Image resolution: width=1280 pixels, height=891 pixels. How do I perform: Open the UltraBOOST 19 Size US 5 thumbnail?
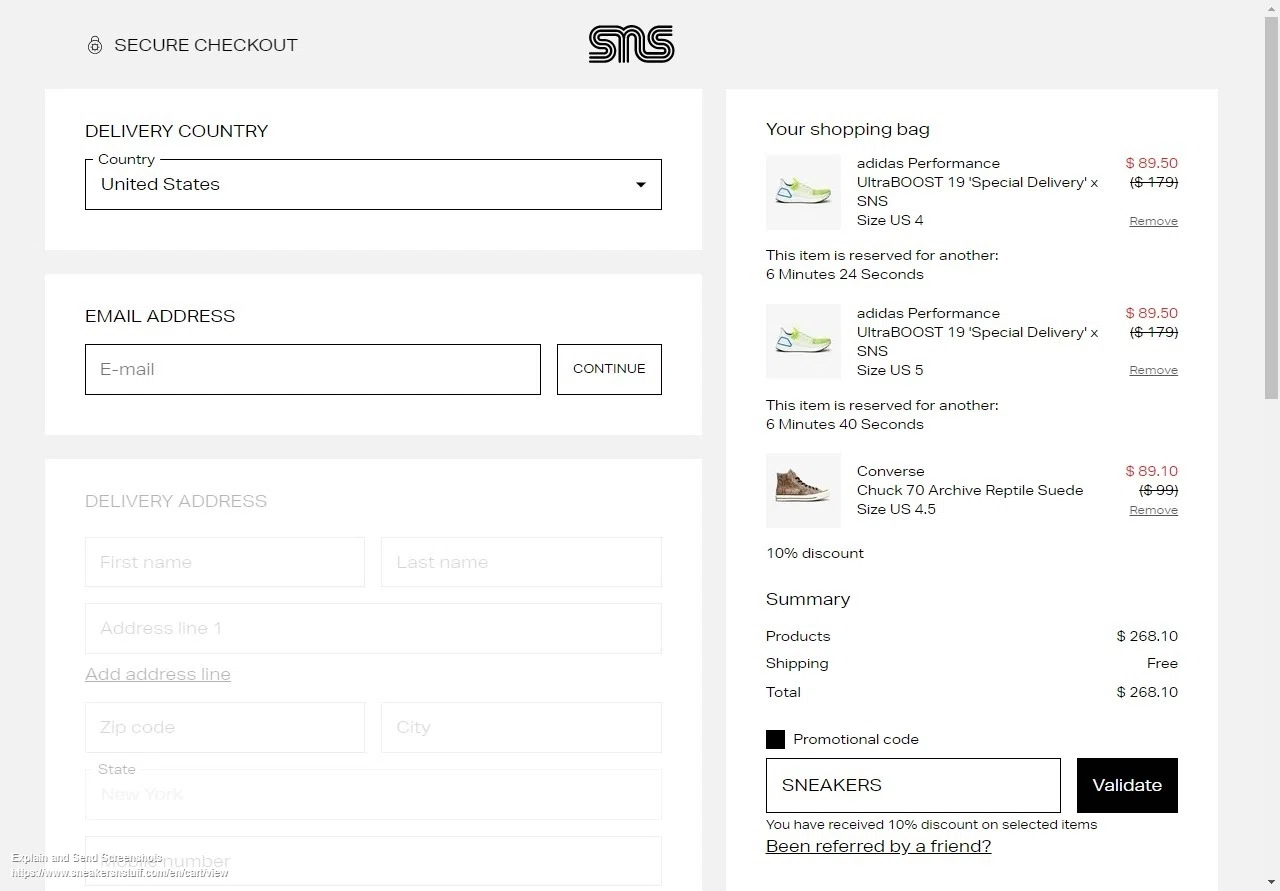click(x=803, y=341)
